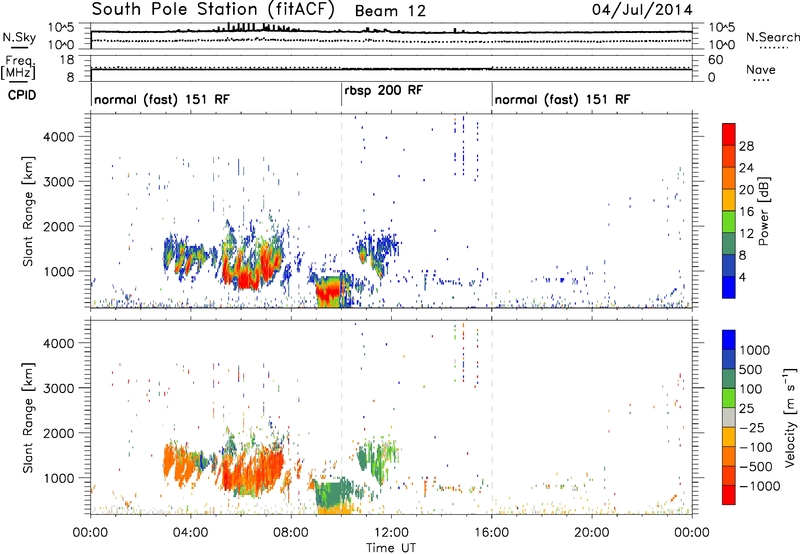Image resolution: width=800 pixels, height=554 pixels.
Task: Click the N.Sky axis label
Action: tap(19, 38)
